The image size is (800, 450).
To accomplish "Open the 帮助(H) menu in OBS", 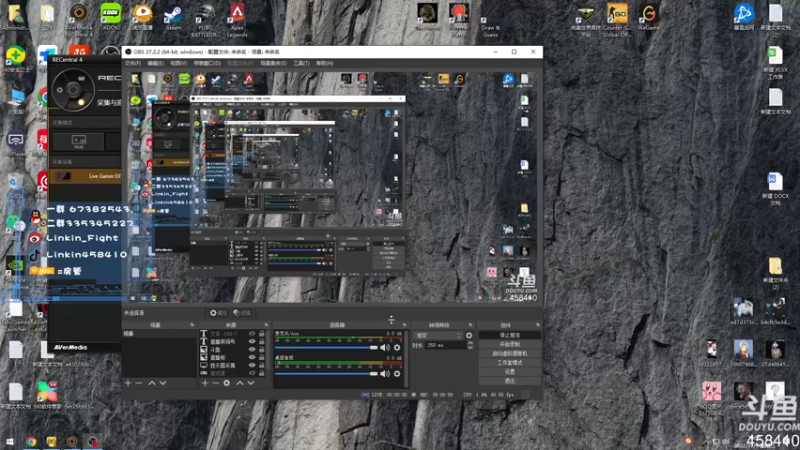I will [x=324, y=63].
